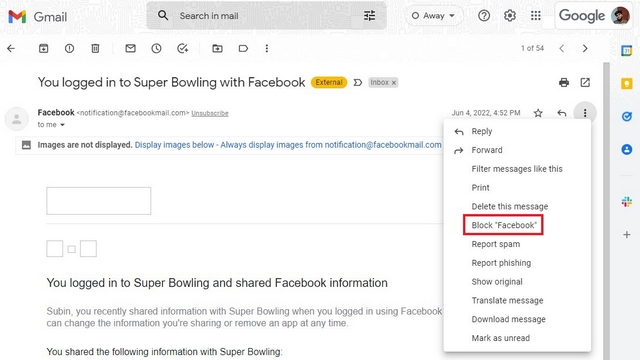Image resolution: width=640 pixels, height=360 pixels.
Task: Remove the Inbox label from the conversation
Action: [394, 83]
